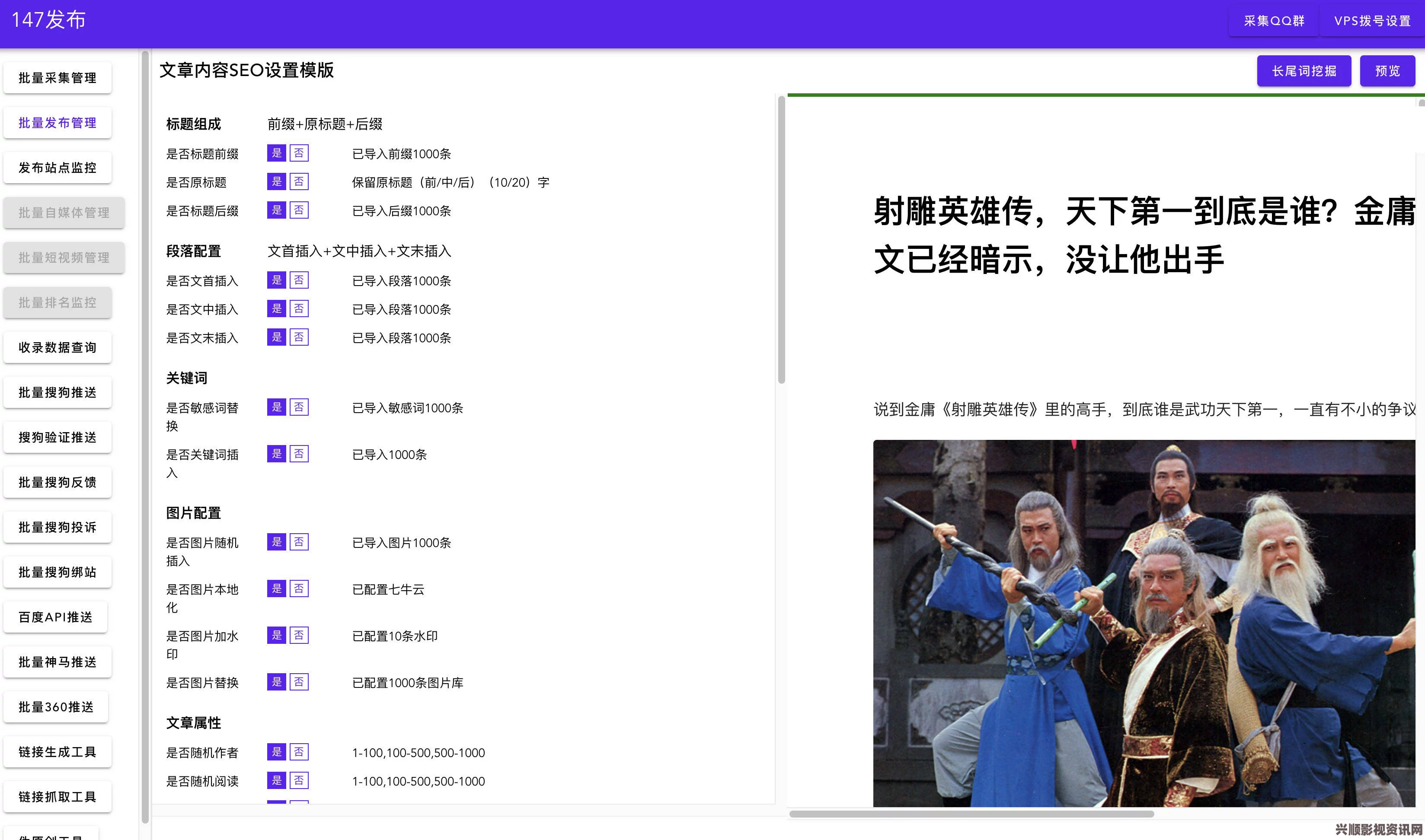
Task: Click the 采集QQ群 header button
Action: [1274, 21]
